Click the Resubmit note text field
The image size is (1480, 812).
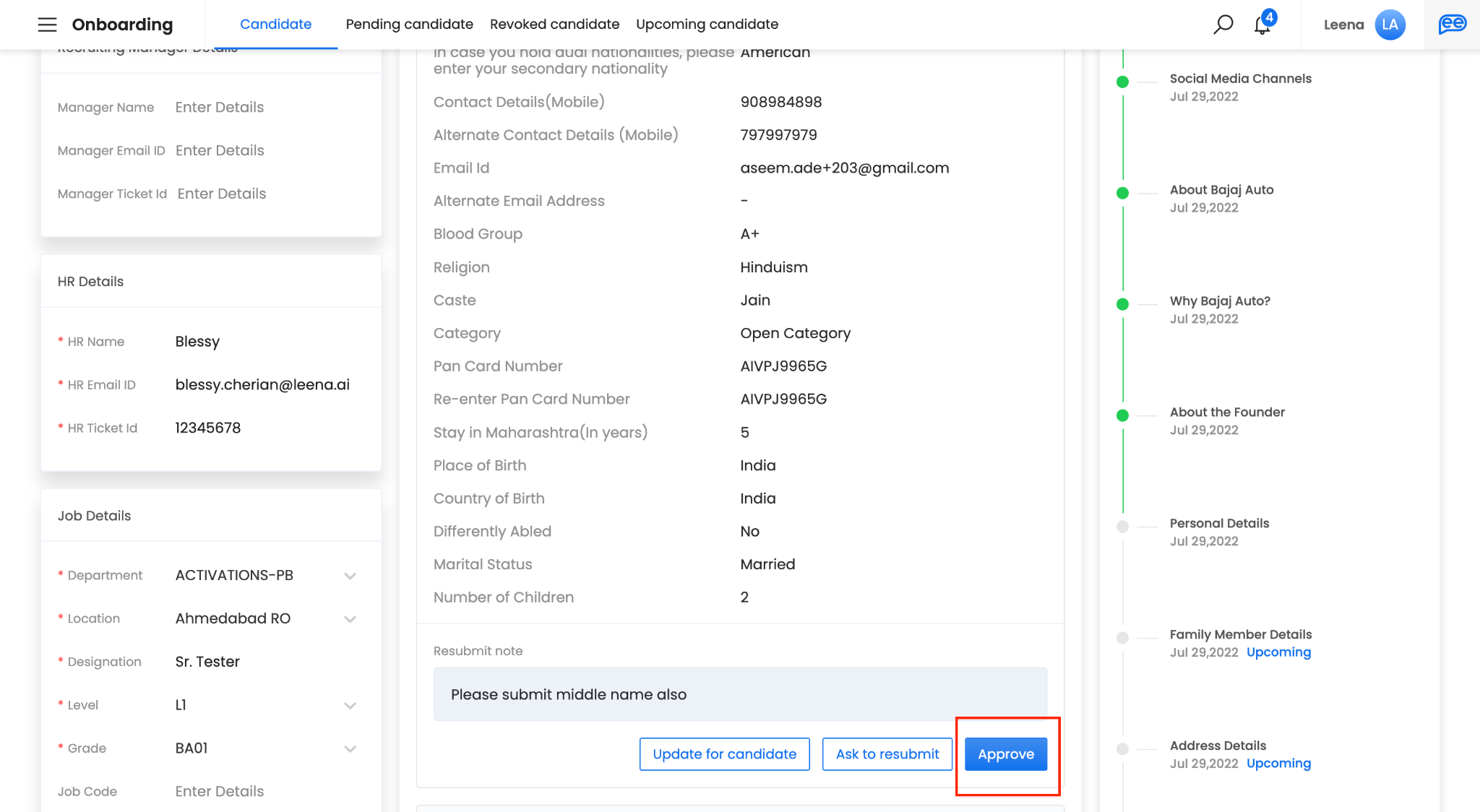pos(739,694)
